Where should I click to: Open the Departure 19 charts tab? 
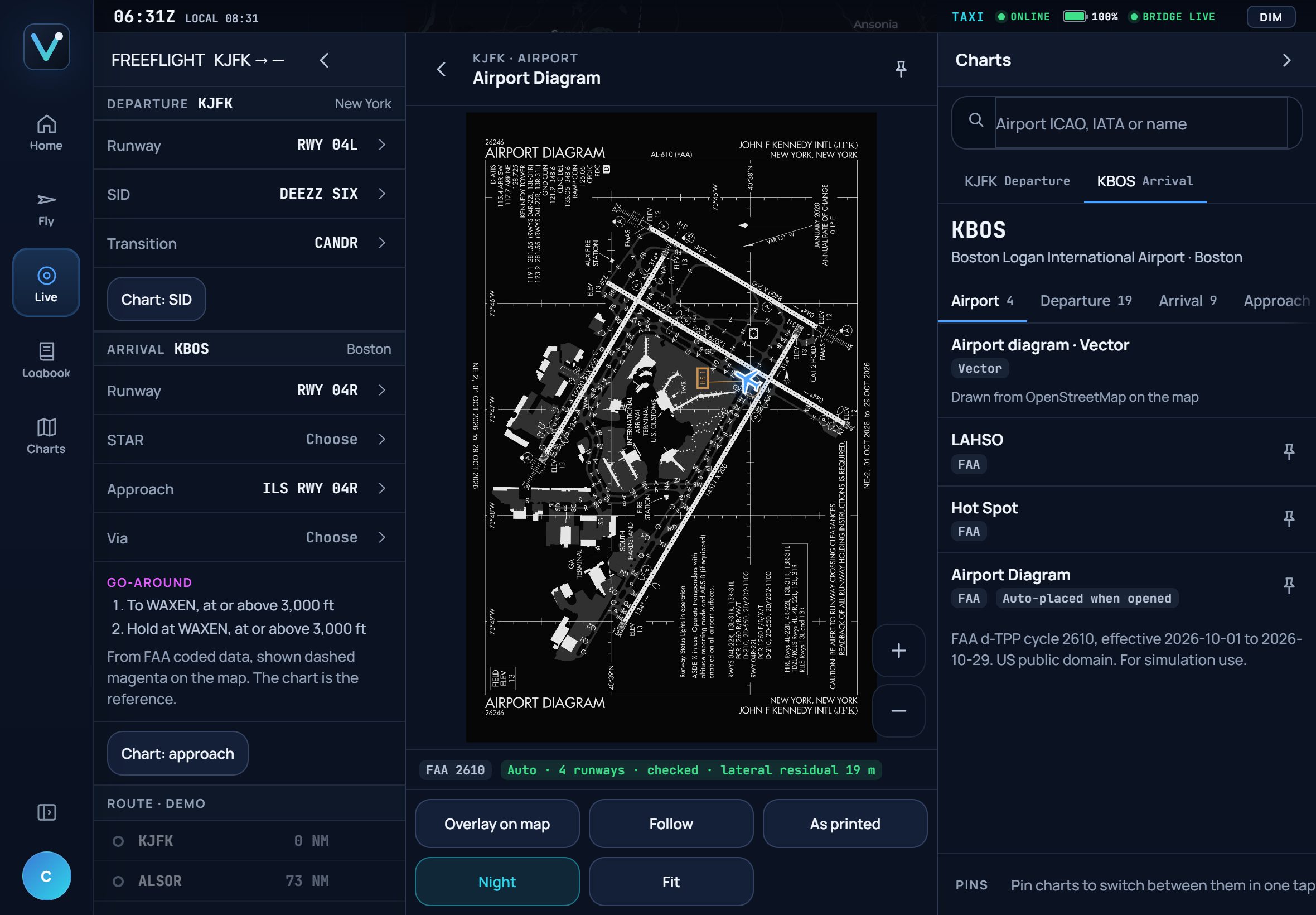pos(1086,301)
